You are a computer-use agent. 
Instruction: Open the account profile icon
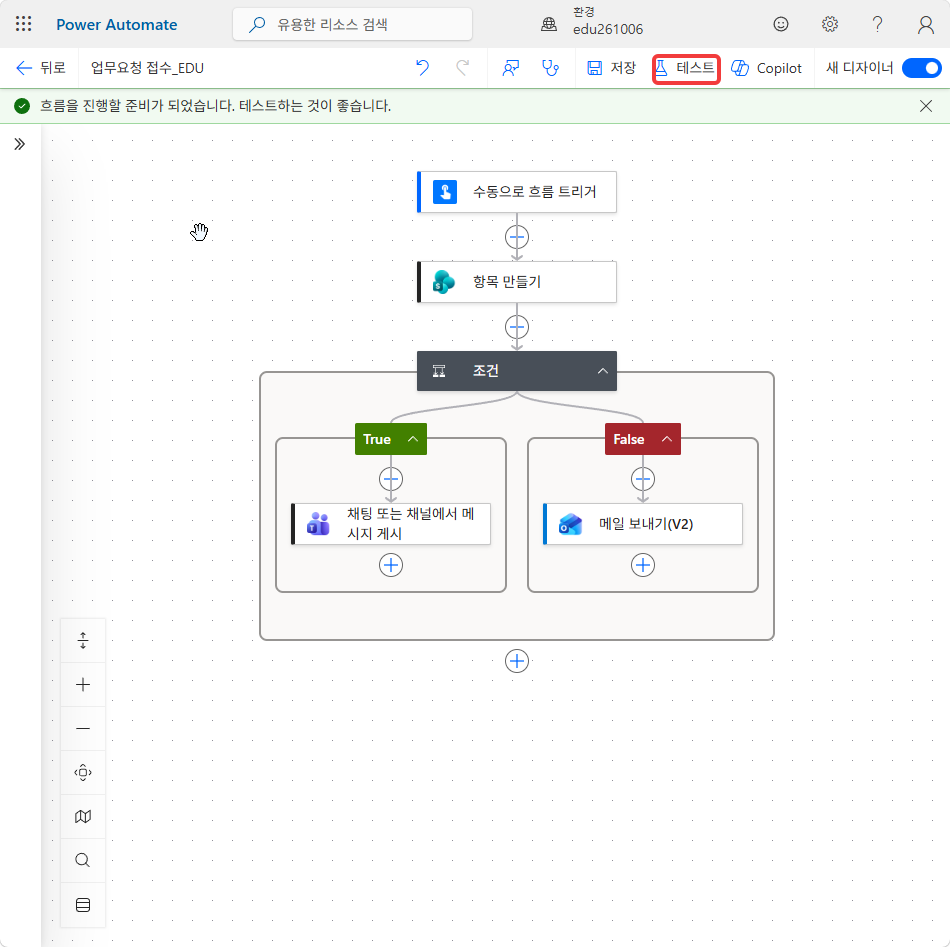(925, 24)
